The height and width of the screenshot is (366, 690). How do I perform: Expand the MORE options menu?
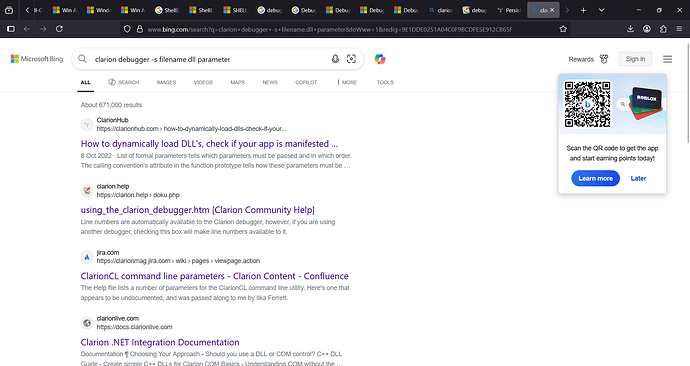347,82
